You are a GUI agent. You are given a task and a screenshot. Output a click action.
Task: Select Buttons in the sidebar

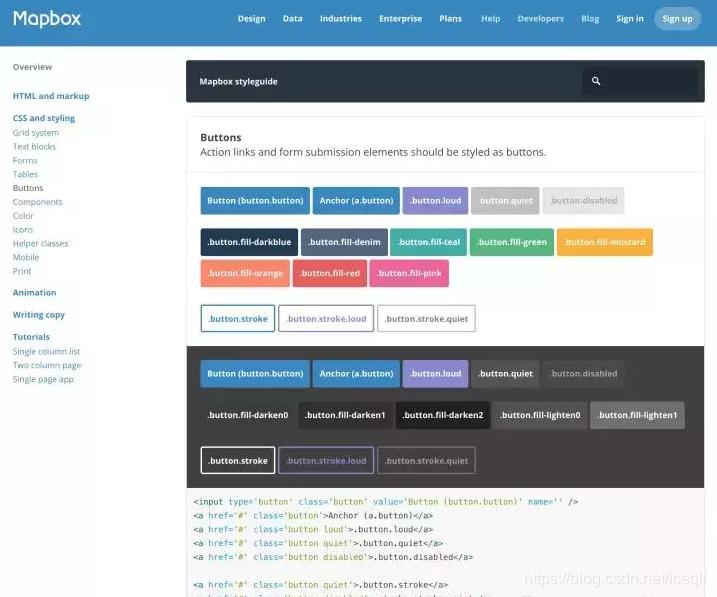coord(28,188)
